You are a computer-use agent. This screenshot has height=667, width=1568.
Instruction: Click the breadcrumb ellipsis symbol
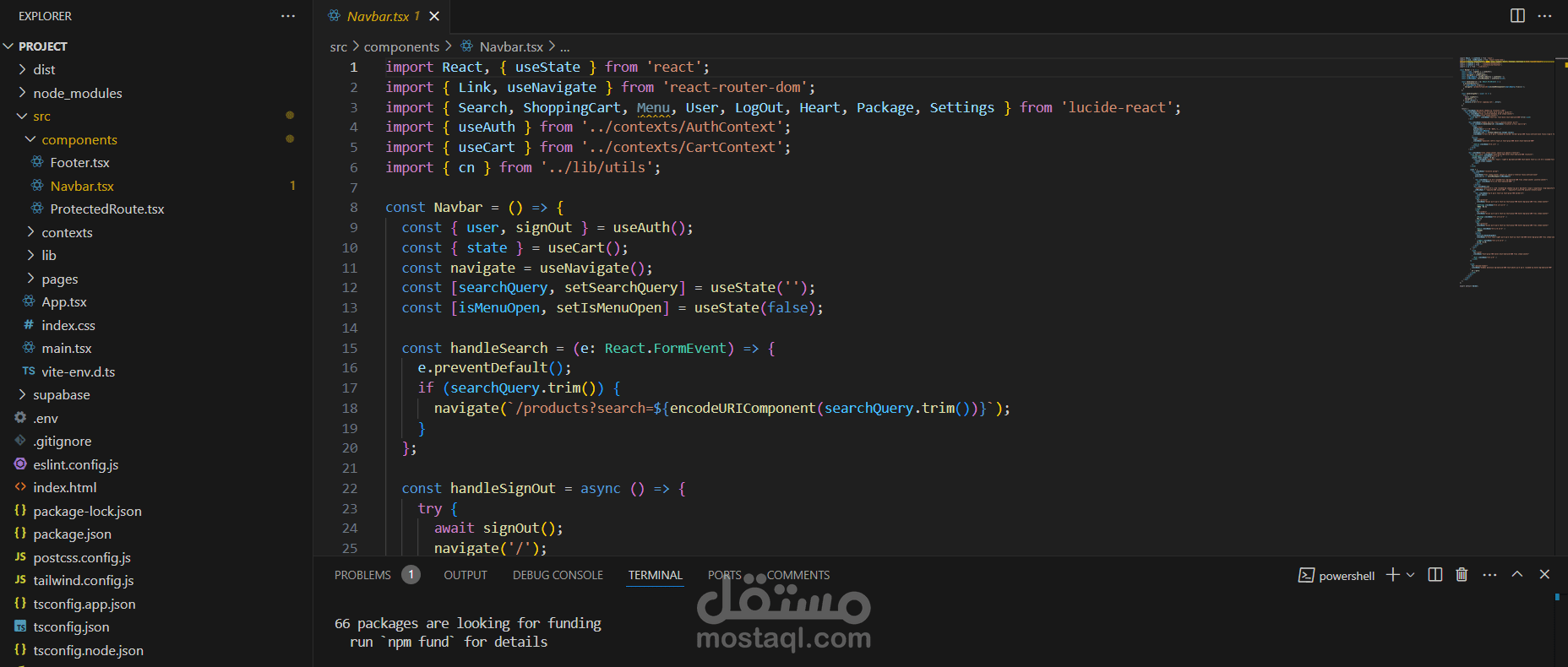(565, 47)
